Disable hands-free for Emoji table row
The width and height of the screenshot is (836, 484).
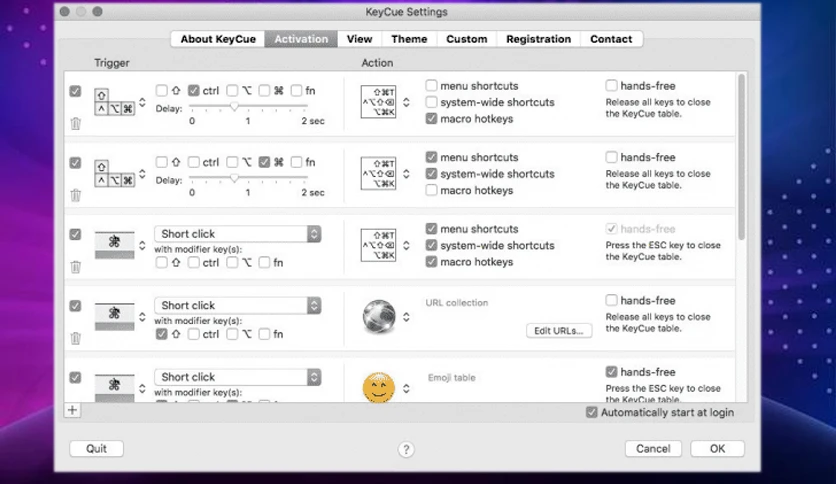[612, 372]
